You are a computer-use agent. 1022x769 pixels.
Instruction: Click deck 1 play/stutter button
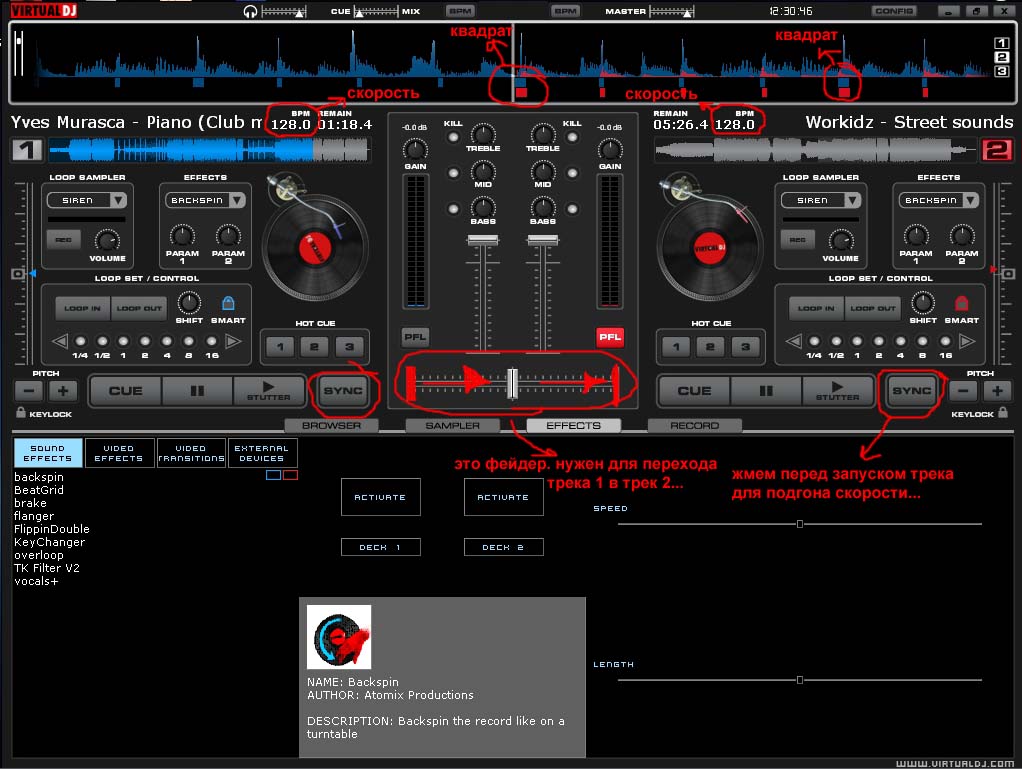(269, 390)
